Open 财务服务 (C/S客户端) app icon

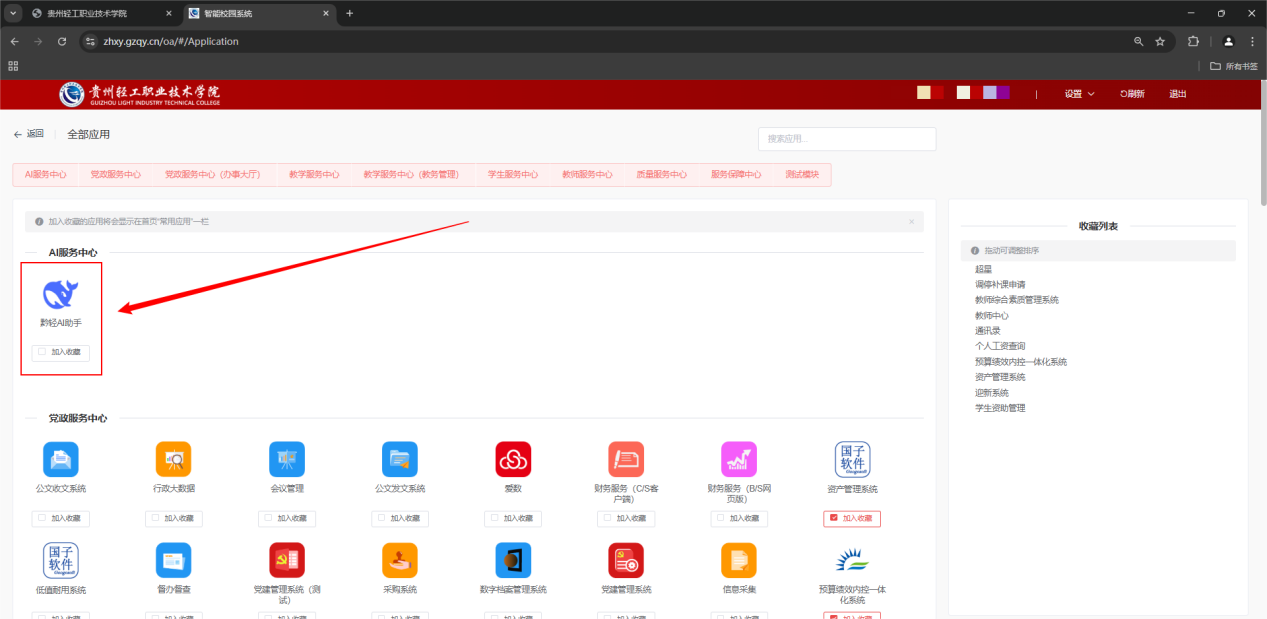click(x=626, y=459)
